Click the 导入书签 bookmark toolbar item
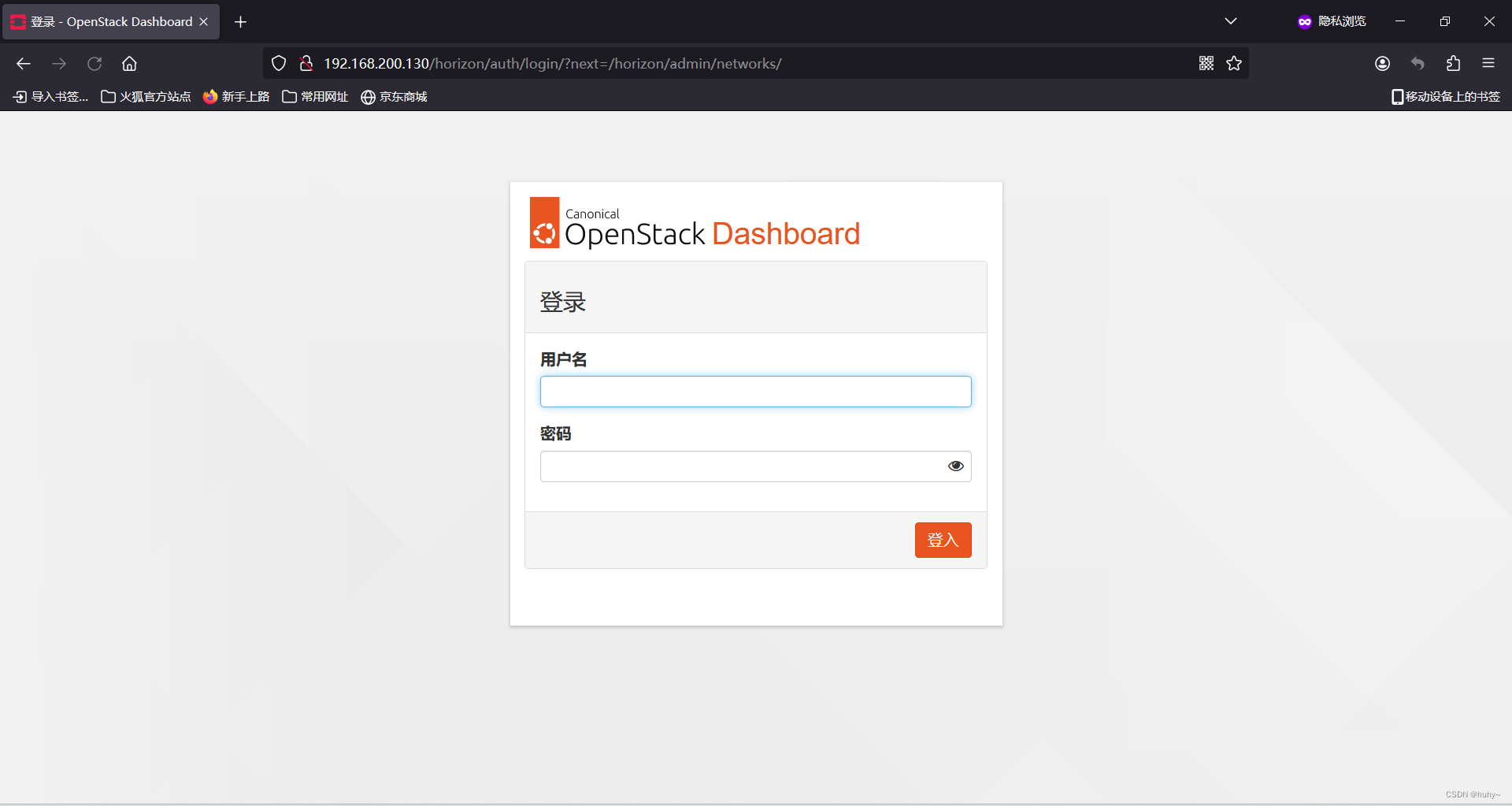Viewport: 1512px width, 806px height. (x=51, y=97)
